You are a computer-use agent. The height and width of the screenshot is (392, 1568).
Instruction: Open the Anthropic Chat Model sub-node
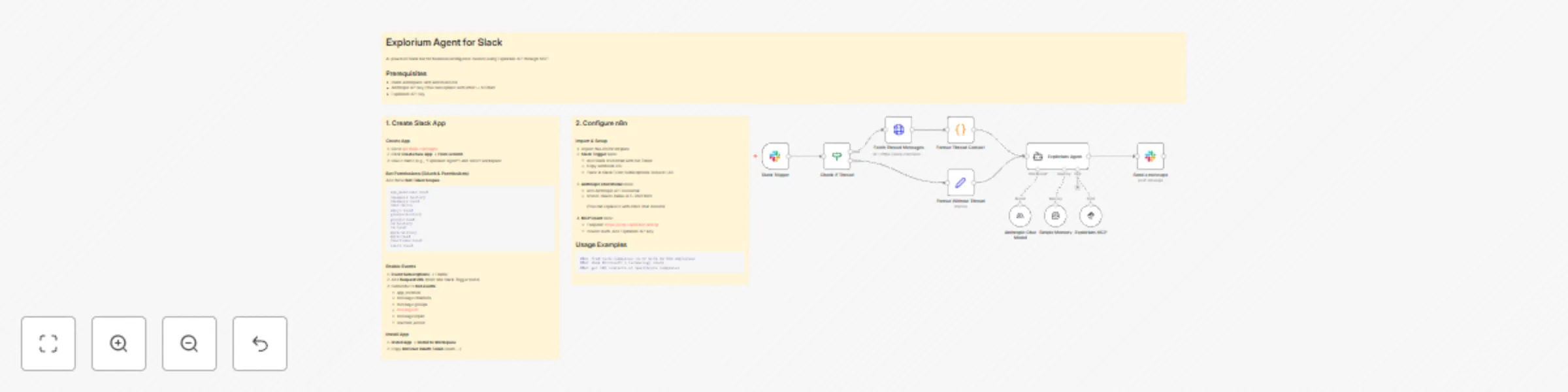1020,216
